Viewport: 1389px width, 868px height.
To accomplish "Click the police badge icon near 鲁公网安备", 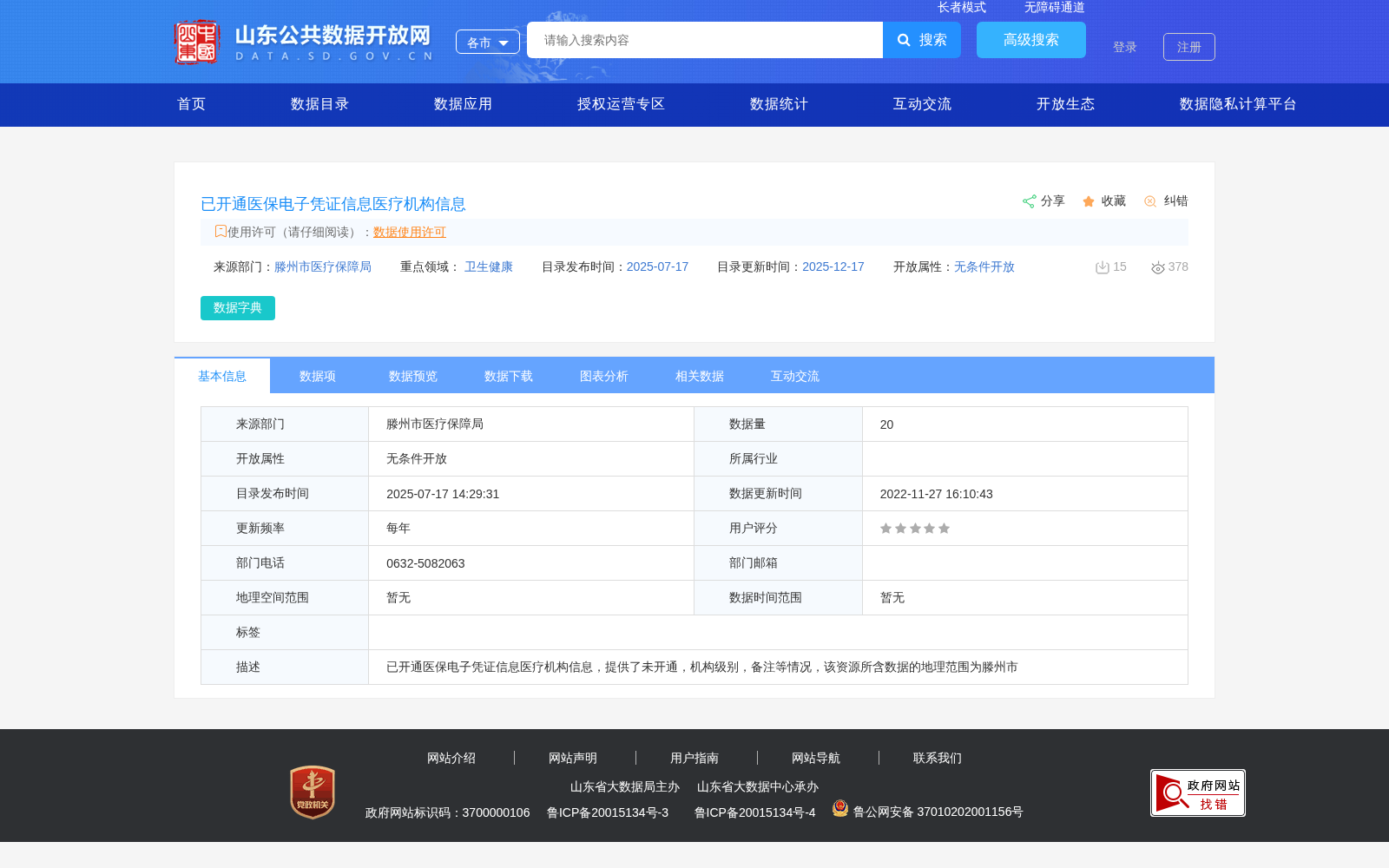I will coord(839,808).
